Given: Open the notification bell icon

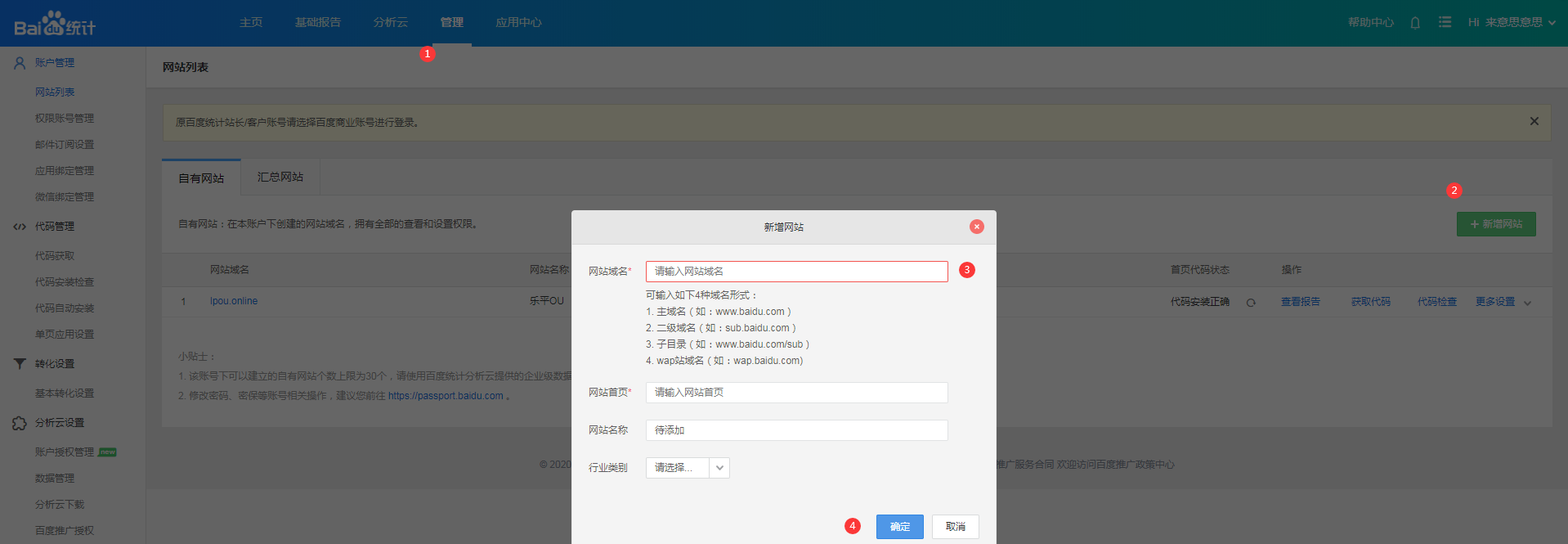Looking at the screenshot, I should tap(1415, 23).
